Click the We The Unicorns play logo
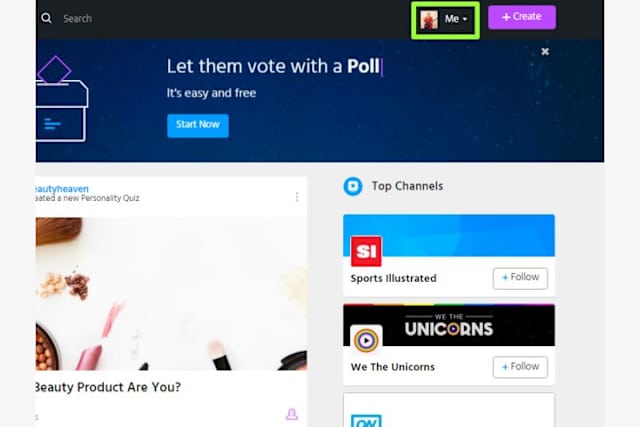Image resolution: width=640 pixels, height=427 pixels. click(366, 340)
